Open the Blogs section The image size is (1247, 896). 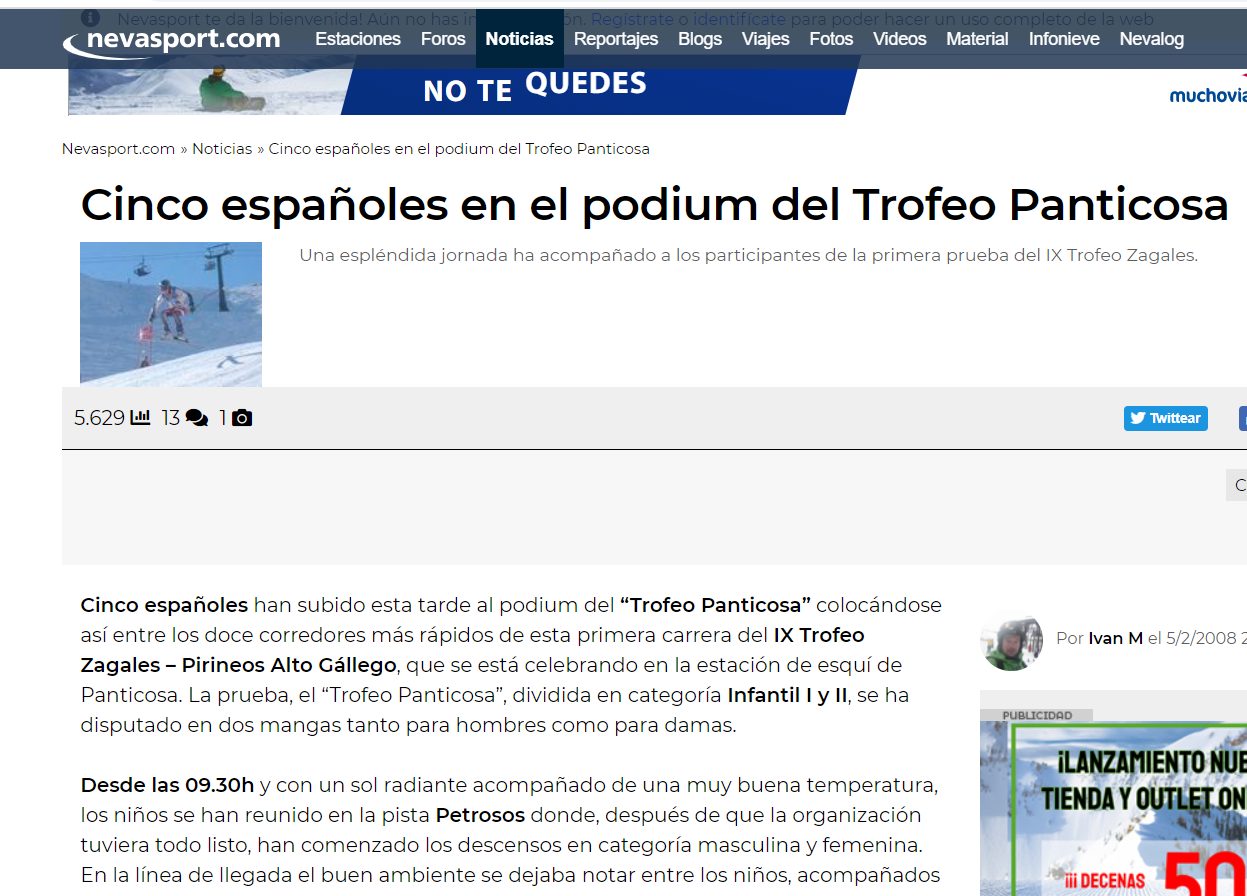700,39
